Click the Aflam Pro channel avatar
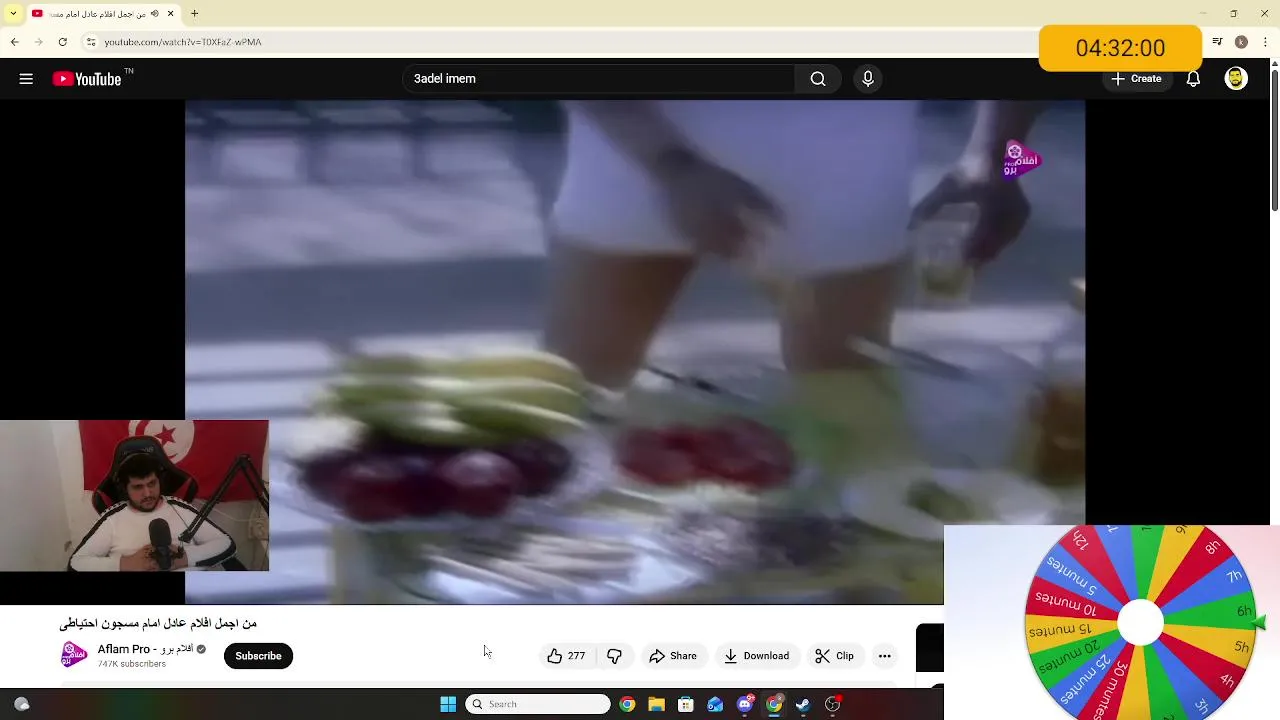 pos(74,655)
